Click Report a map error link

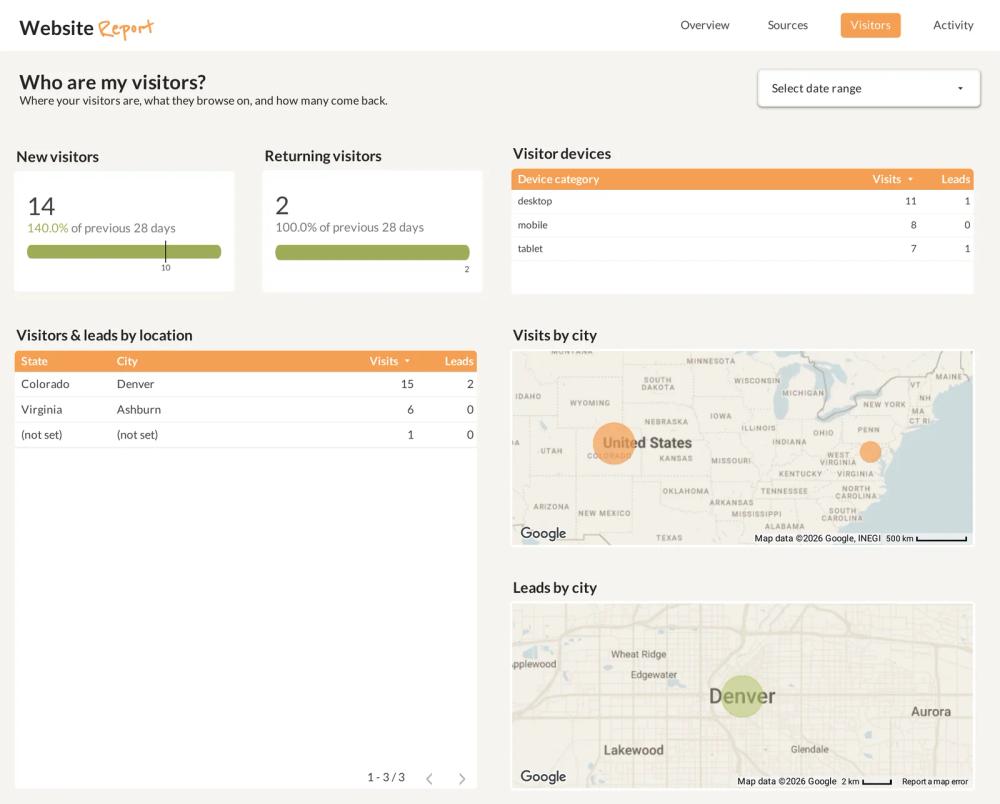point(934,781)
